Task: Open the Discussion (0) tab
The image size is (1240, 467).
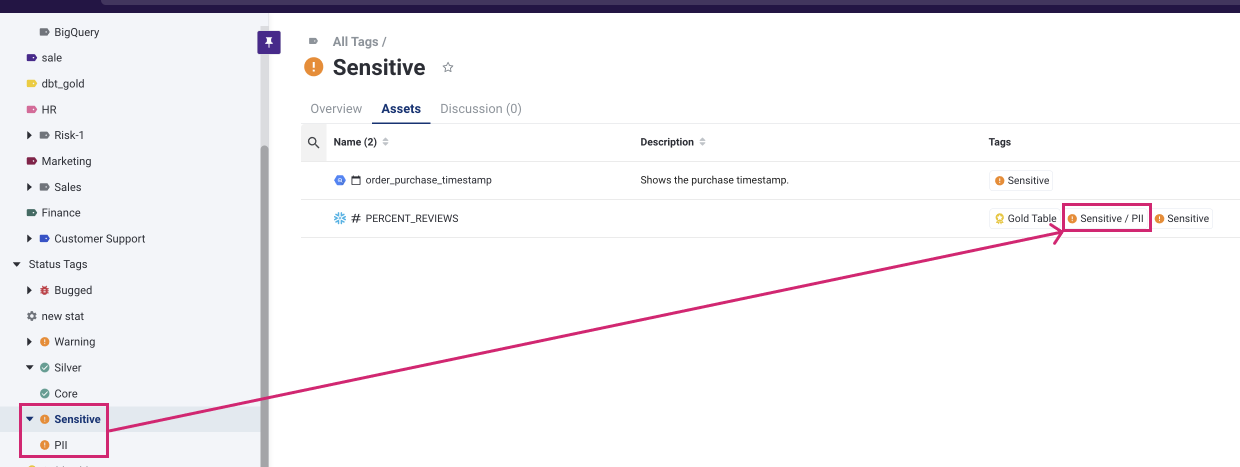Action: point(480,109)
